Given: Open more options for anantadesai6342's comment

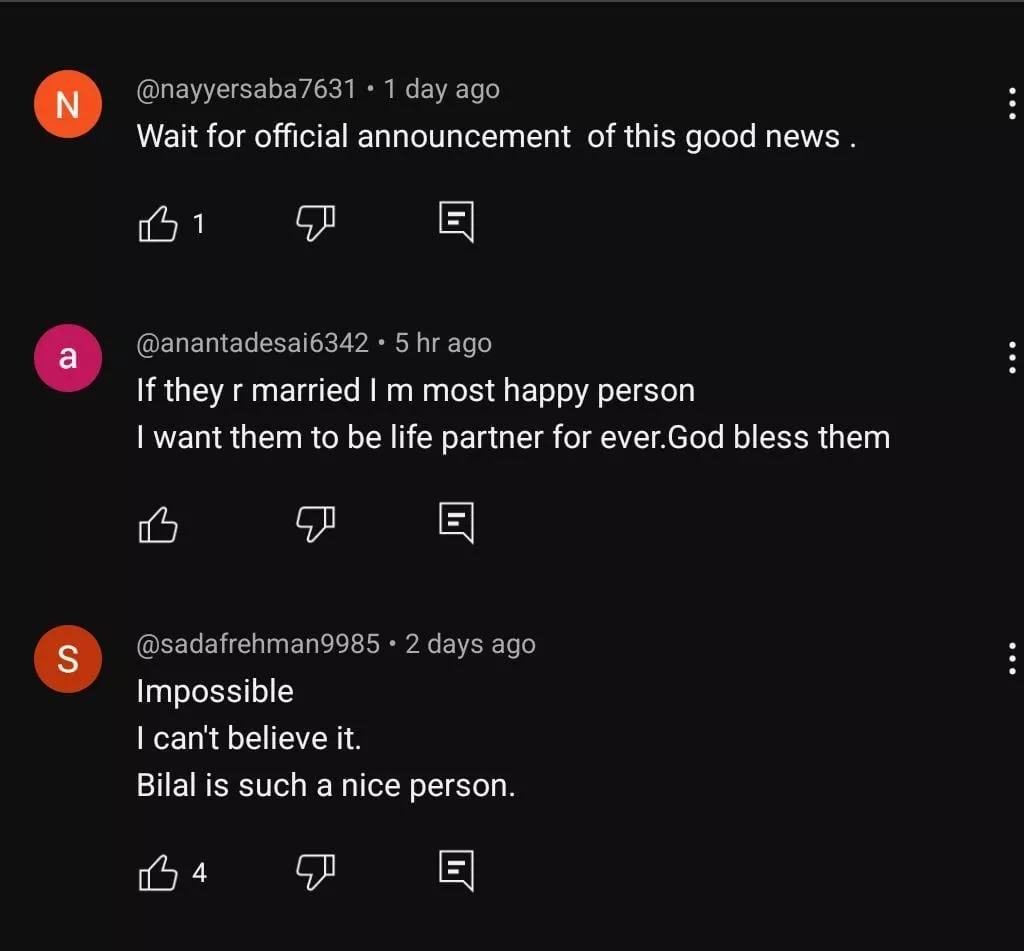Looking at the screenshot, I should [x=1012, y=357].
